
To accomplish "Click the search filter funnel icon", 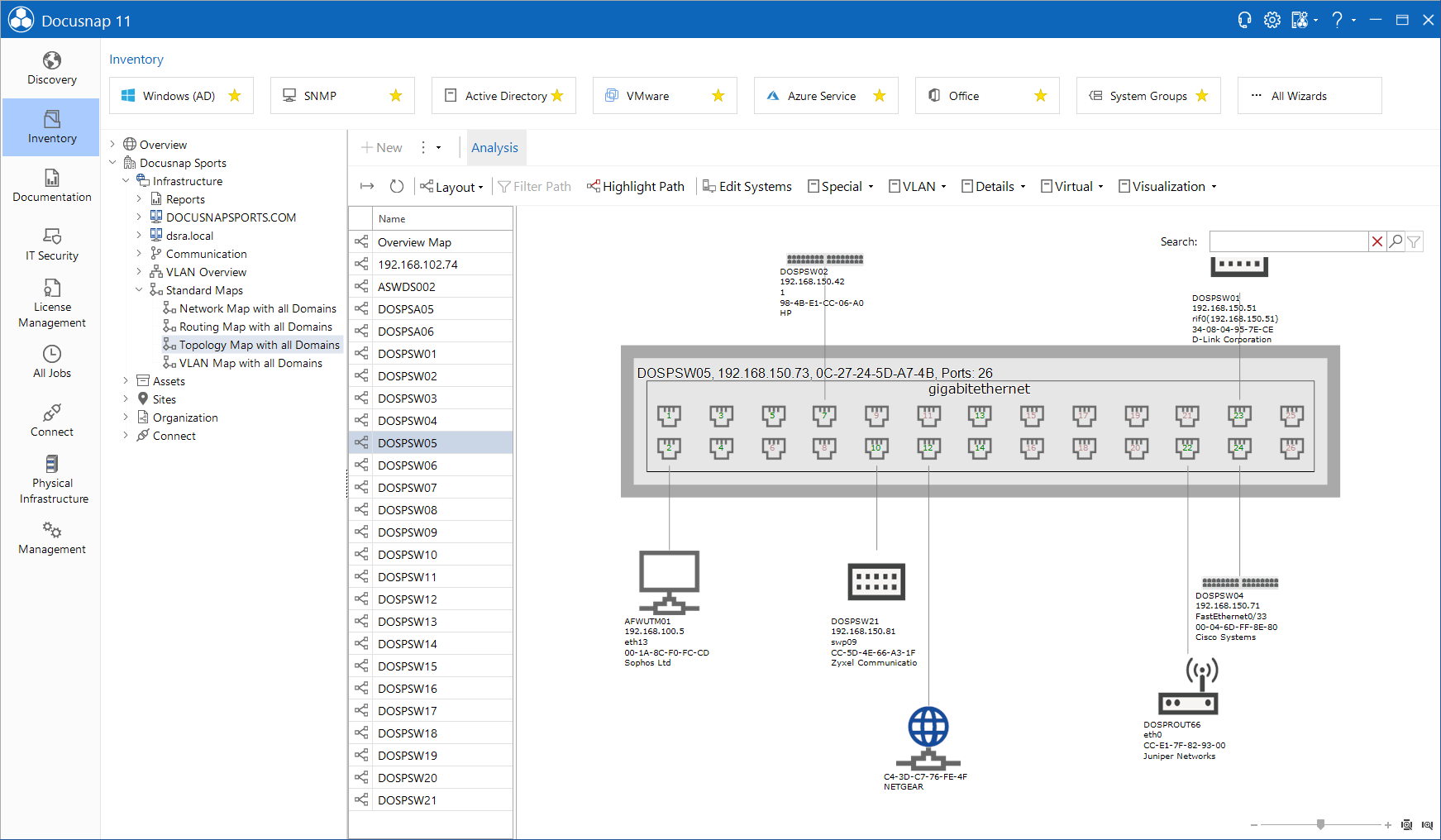I will pyautogui.click(x=1415, y=241).
